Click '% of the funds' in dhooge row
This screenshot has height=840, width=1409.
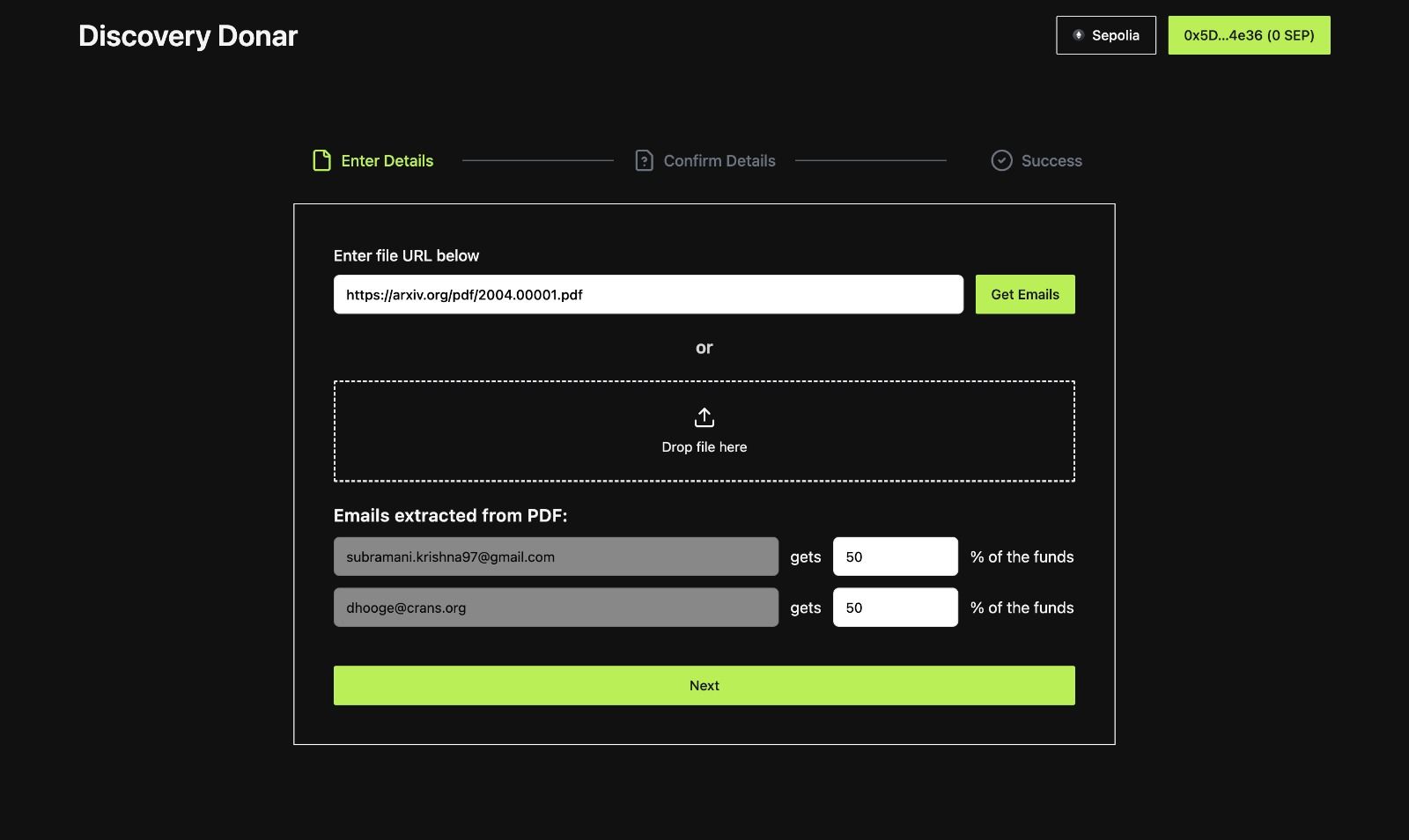1022,608
